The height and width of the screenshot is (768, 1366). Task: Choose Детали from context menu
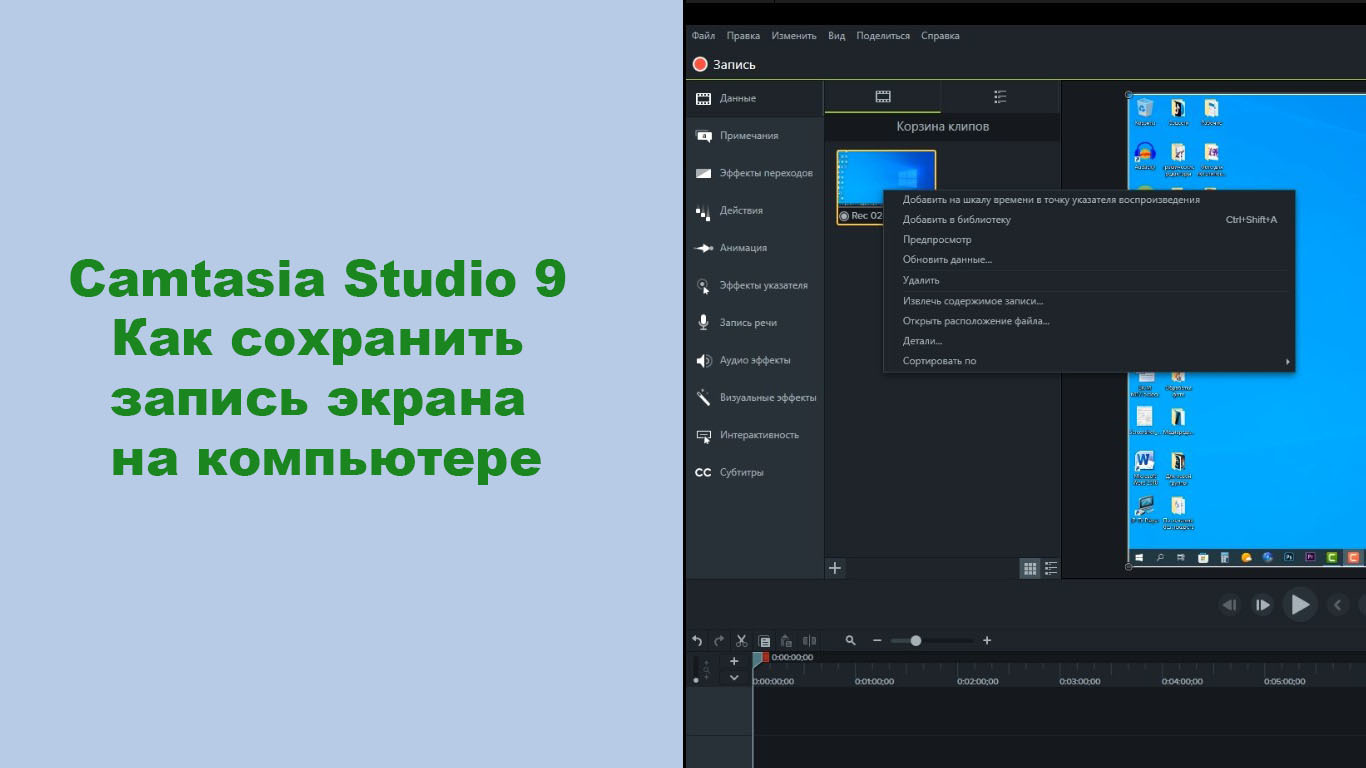[1089, 341]
